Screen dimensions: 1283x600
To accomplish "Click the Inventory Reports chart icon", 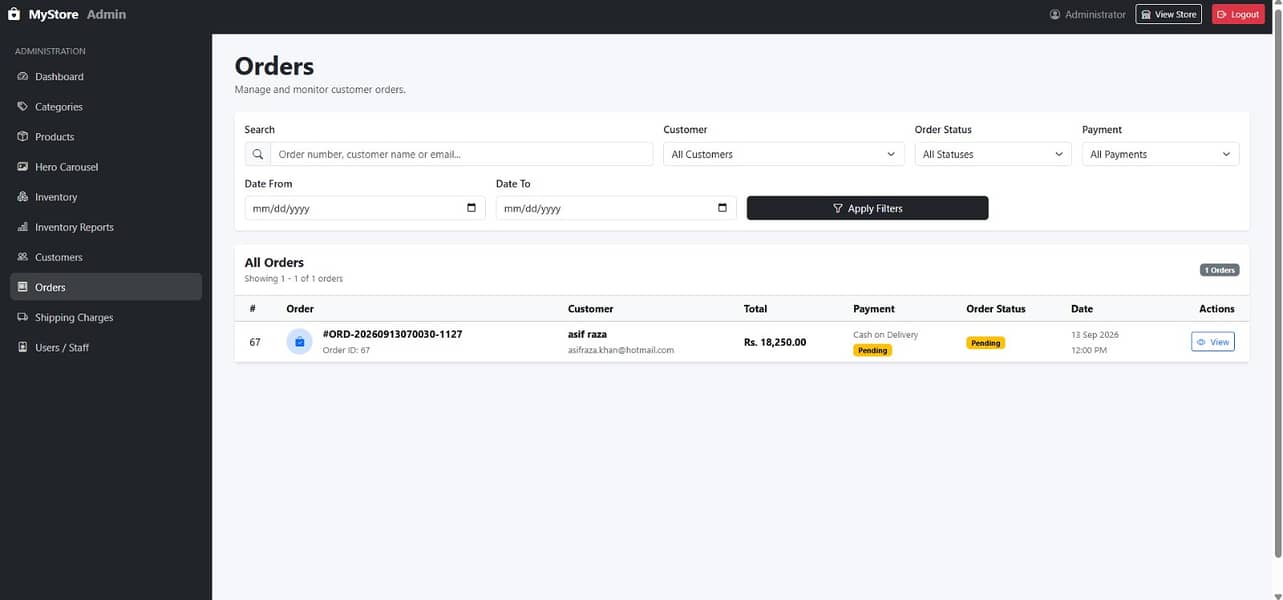I will click(x=23, y=227).
